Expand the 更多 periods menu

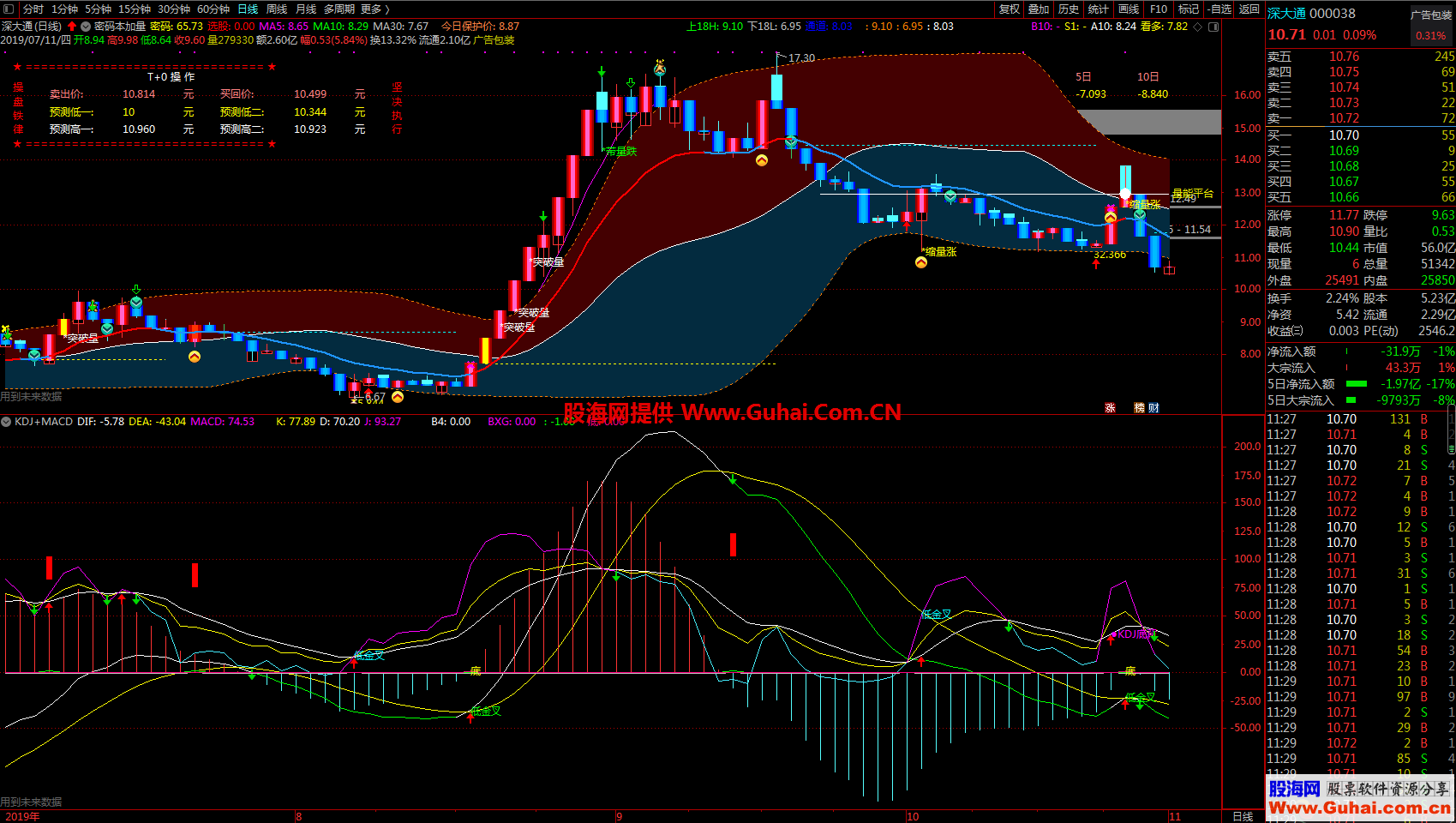pyautogui.click(x=375, y=9)
